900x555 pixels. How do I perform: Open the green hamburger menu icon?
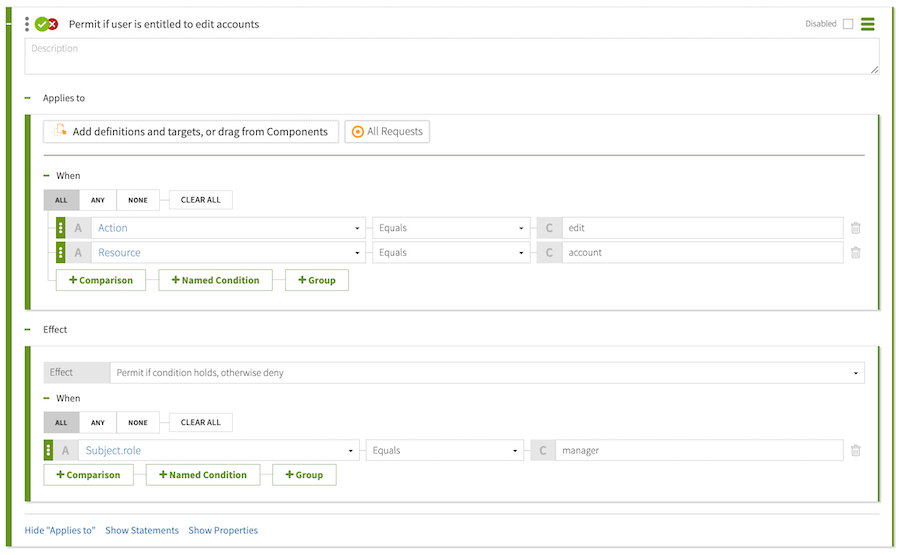coord(868,24)
